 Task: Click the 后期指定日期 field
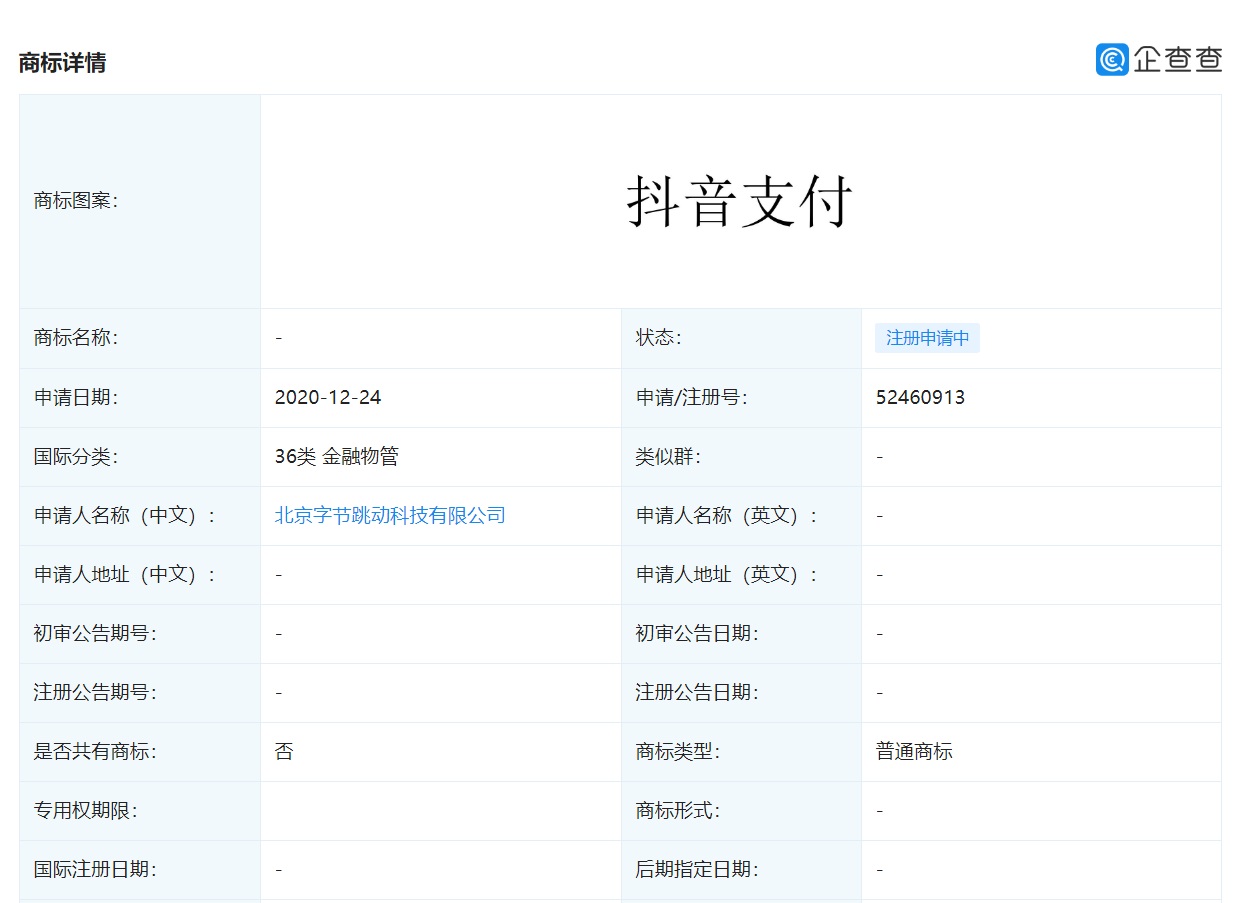[x=701, y=869]
